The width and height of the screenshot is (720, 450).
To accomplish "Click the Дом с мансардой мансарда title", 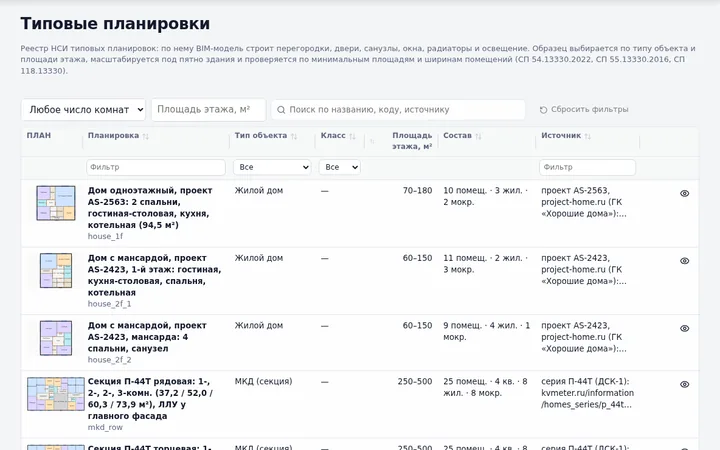I will [x=147, y=337].
